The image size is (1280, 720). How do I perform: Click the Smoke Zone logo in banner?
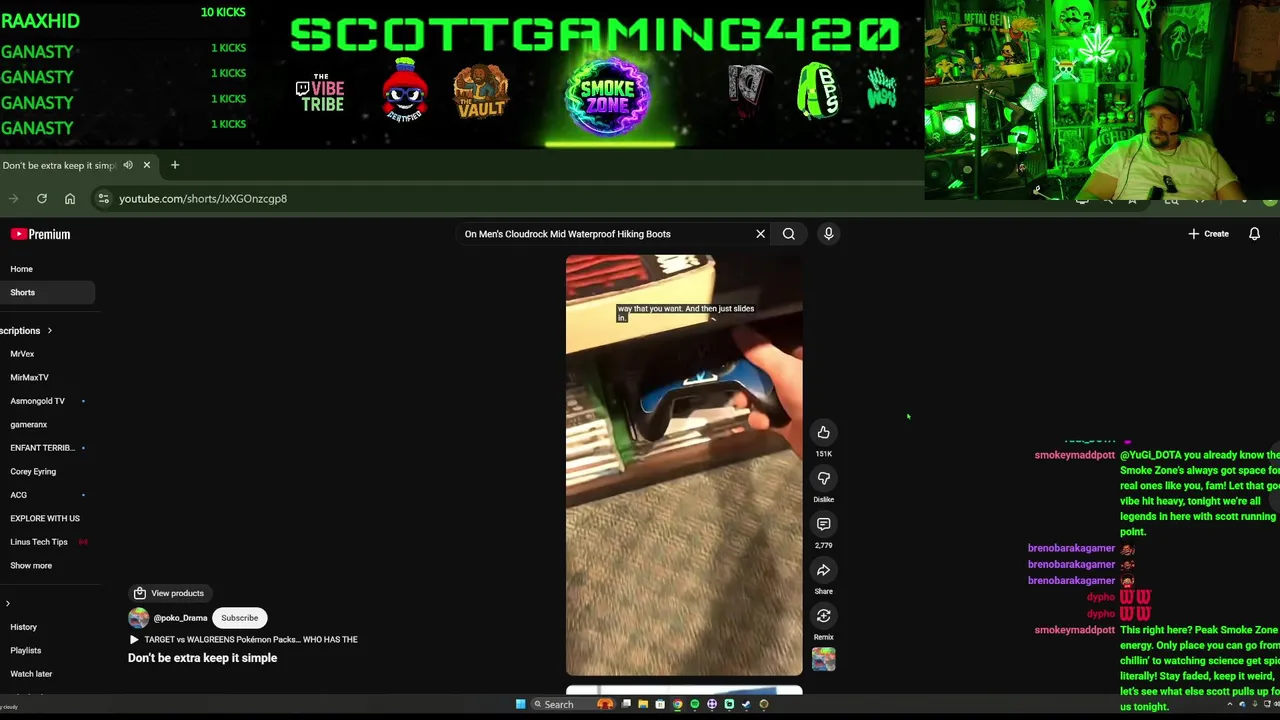point(608,96)
